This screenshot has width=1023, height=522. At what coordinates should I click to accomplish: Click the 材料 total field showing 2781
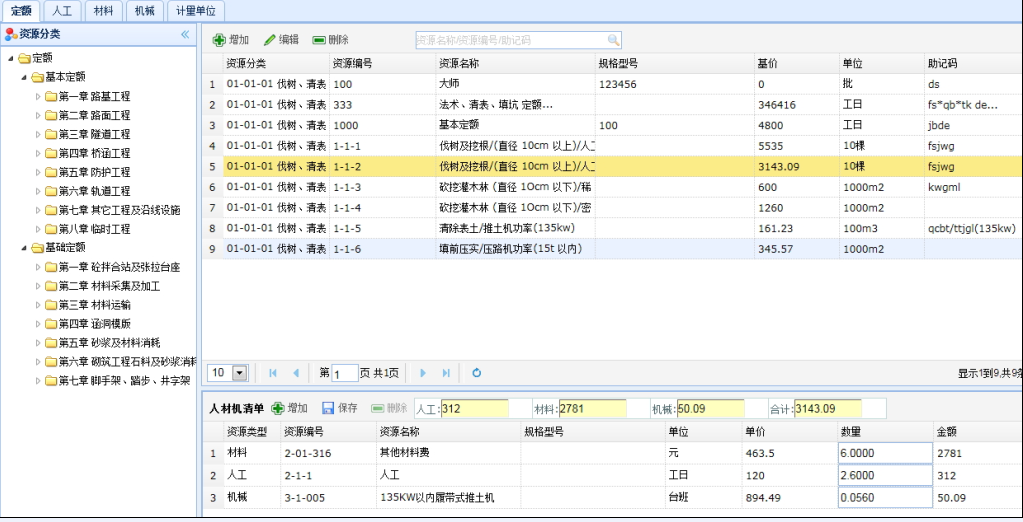click(592, 409)
